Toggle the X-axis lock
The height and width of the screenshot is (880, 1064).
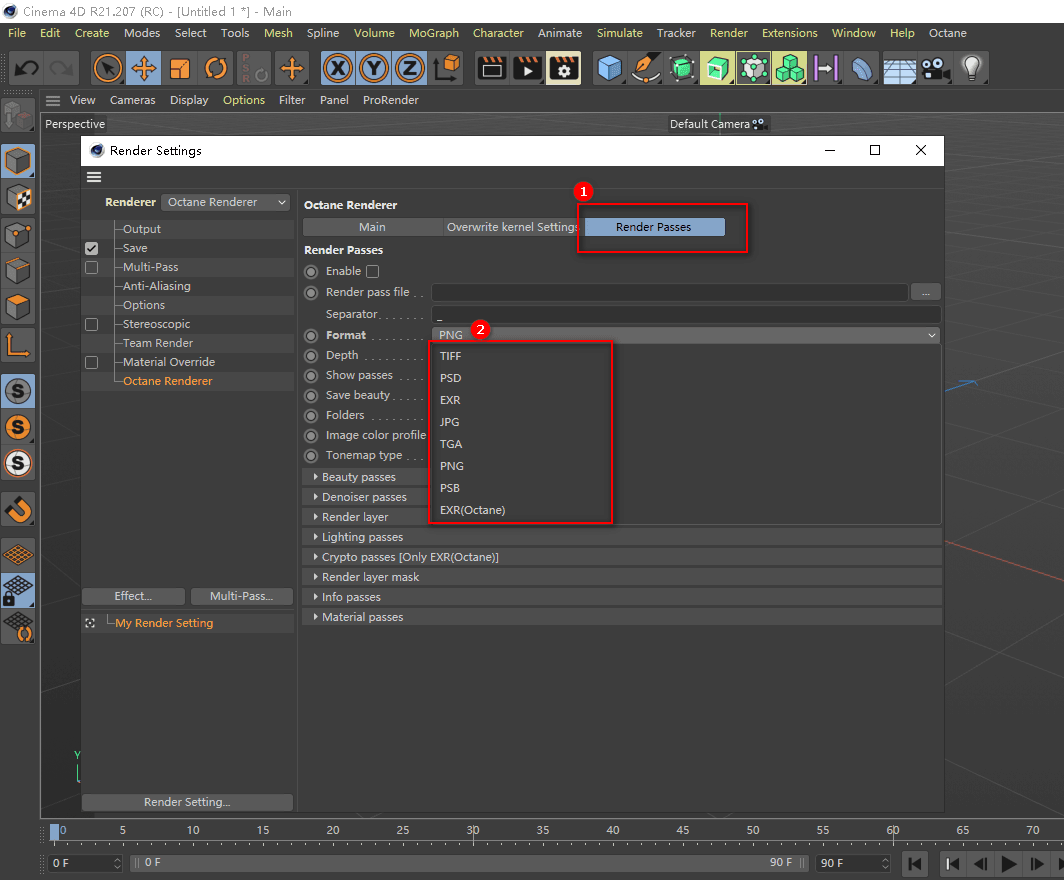[340, 69]
